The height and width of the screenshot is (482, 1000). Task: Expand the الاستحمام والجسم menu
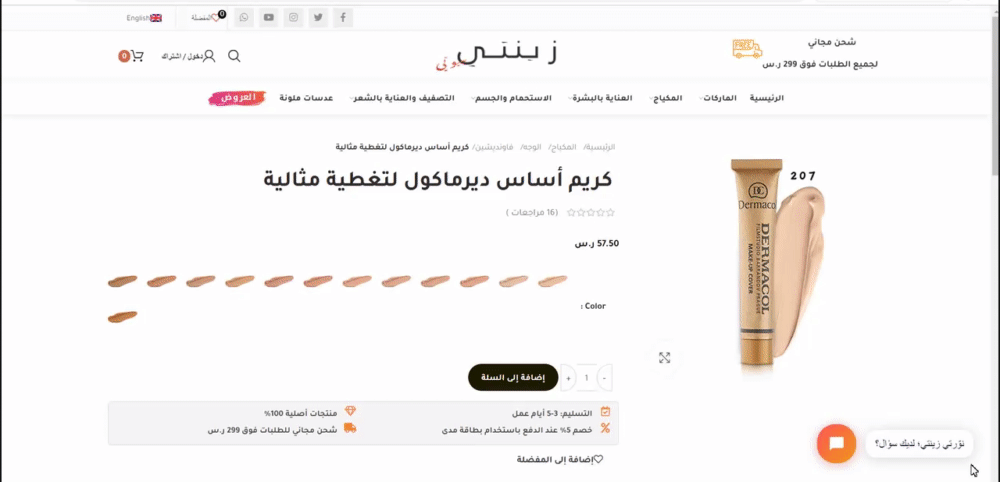(x=511, y=98)
